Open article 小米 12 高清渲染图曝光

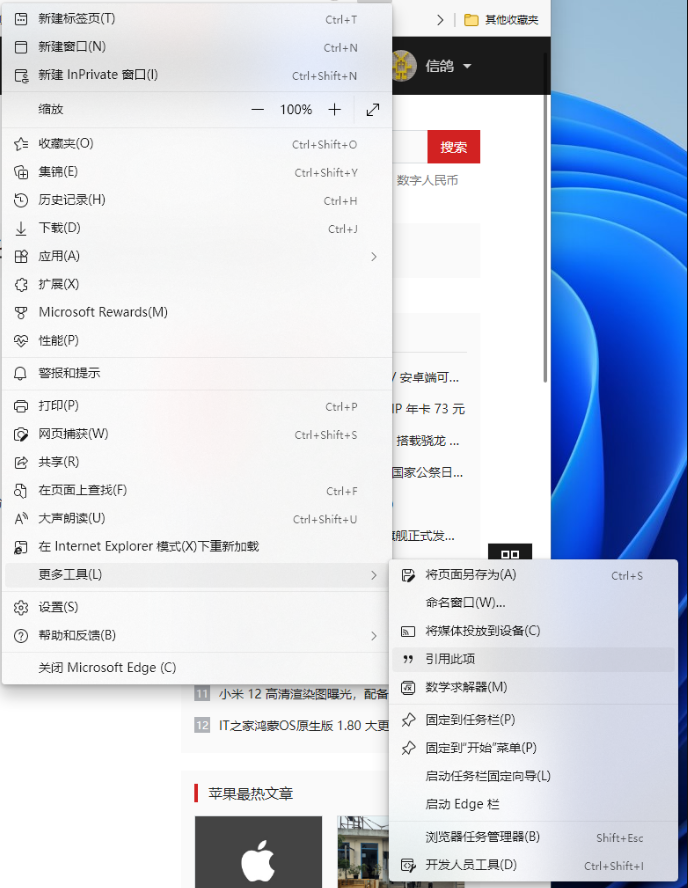coord(303,694)
